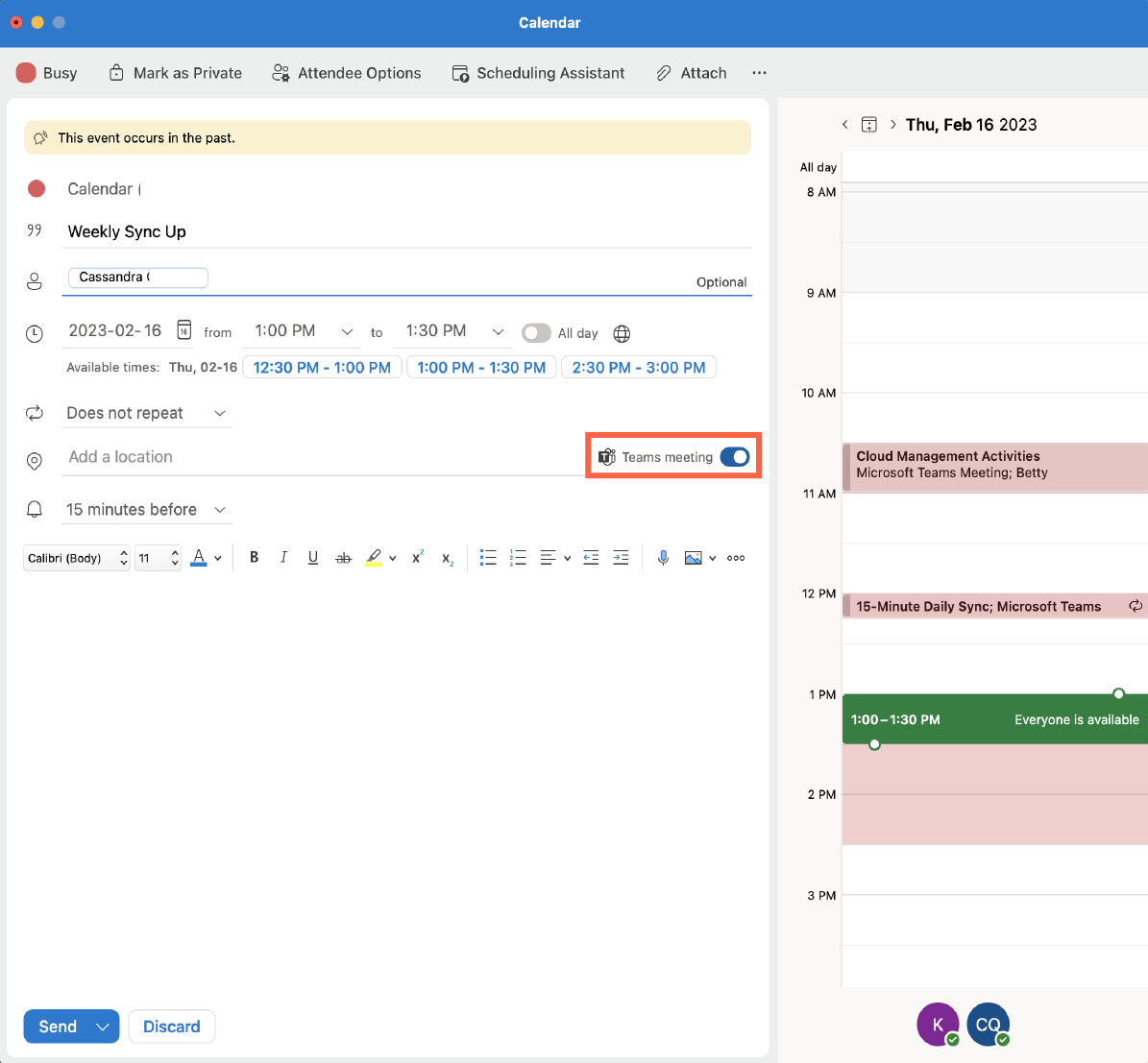Click the microphone dictate icon
This screenshot has height=1063, width=1148.
[663, 558]
